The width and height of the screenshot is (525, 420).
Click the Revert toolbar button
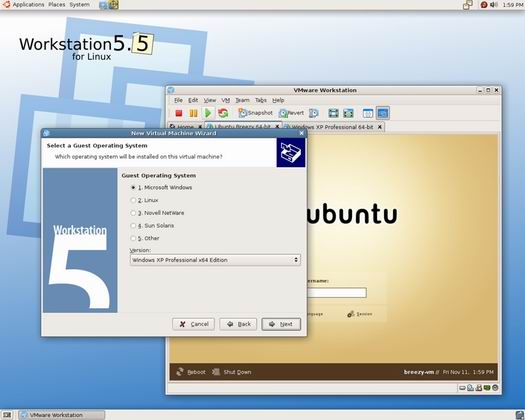[x=292, y=113]
